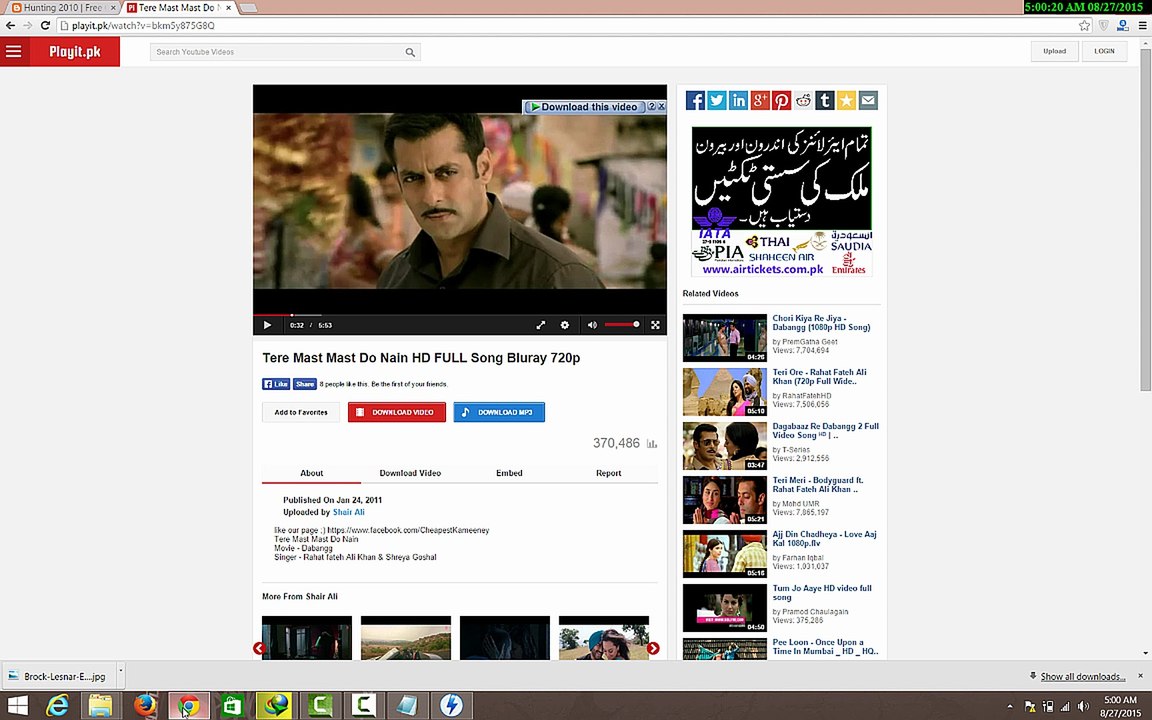The width and height of the screenshot is (1152, 720).
Task: Switch to Hunting 2010 browser tab
Action: pyautogui.click(x=63, y=7)
